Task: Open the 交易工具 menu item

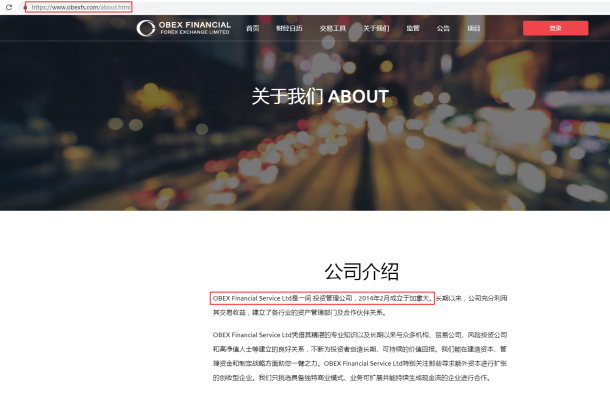Action: pyautogui.click(x=333, y=28)
